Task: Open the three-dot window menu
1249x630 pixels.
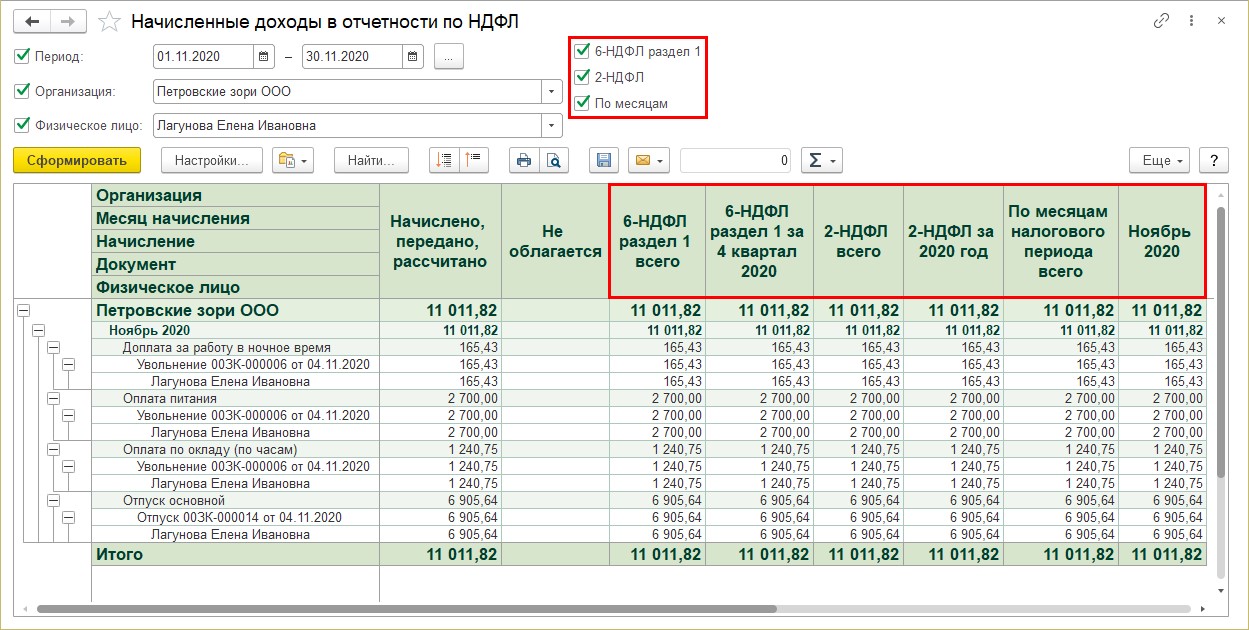Action: click(x=1191, y=21)
